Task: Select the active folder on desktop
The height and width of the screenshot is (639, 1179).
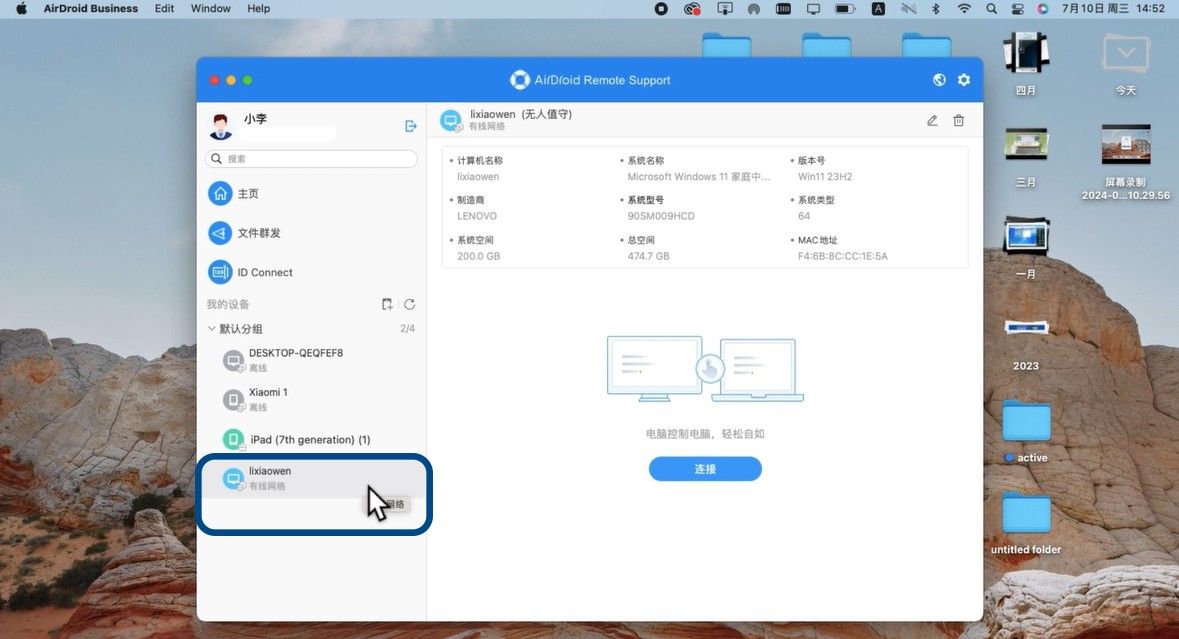Action: click(x=1026, y=432)
